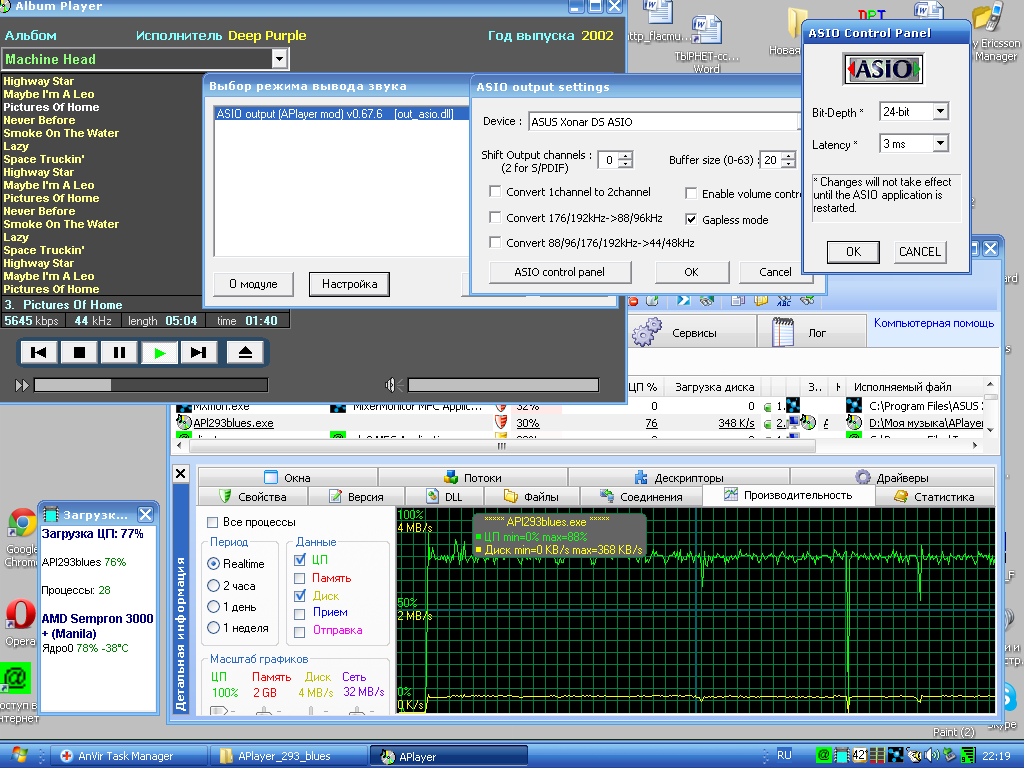The image size is (1024, 768).
Task: Click OK in ASIO Control Panel
Action: coord(854,251)
